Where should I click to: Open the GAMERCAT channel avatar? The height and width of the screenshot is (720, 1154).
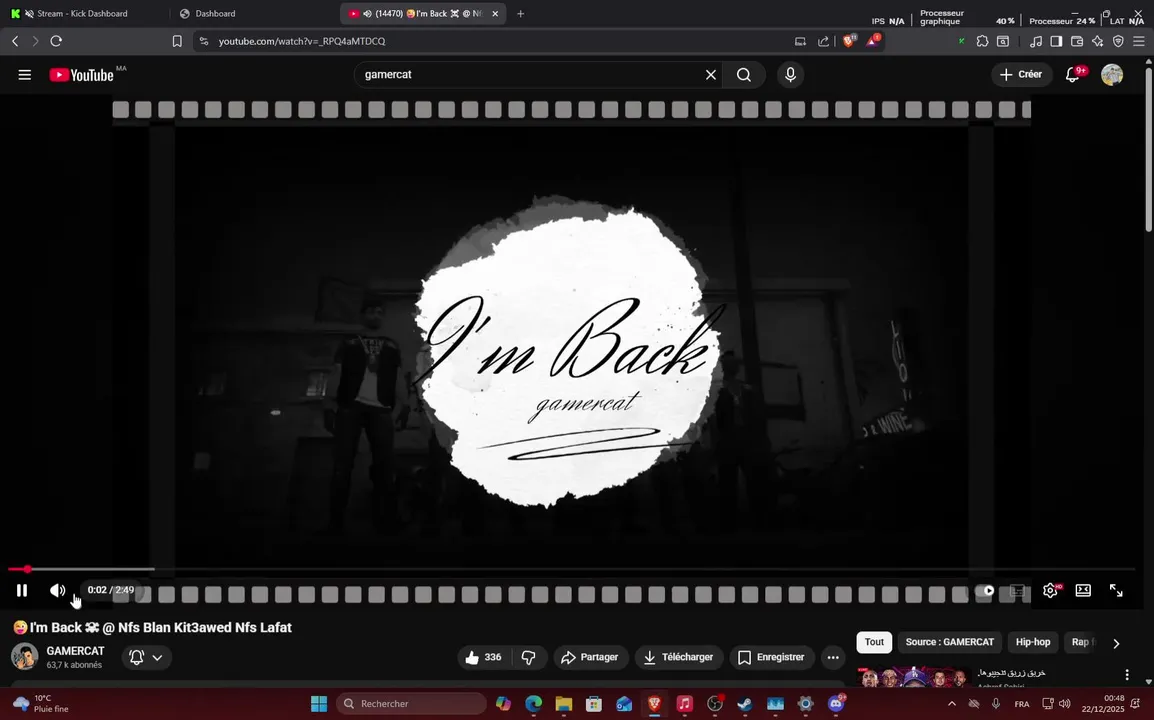(24, 657)
